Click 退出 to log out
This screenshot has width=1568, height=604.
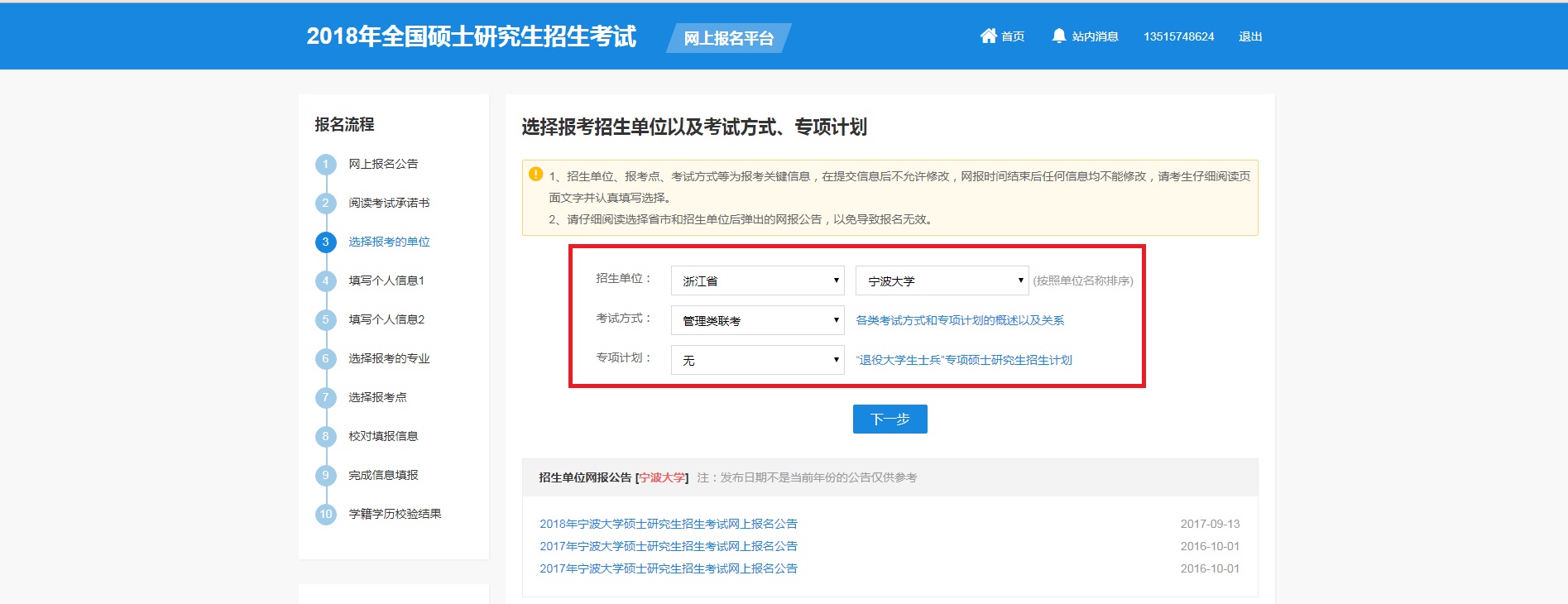[x=1250, y=36]
